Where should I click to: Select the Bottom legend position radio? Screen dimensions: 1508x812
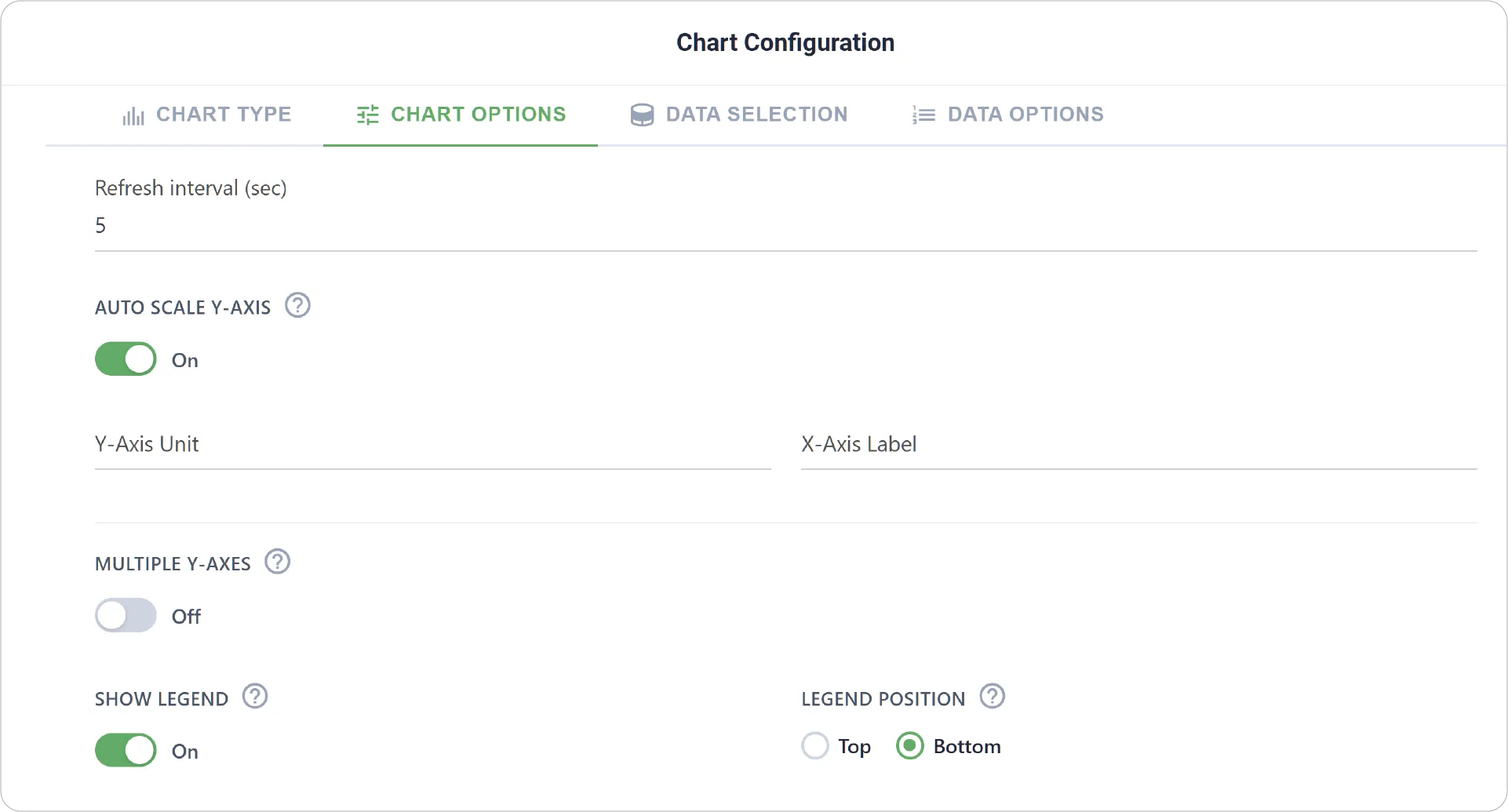pyautogui.click(x=910, y=745)
